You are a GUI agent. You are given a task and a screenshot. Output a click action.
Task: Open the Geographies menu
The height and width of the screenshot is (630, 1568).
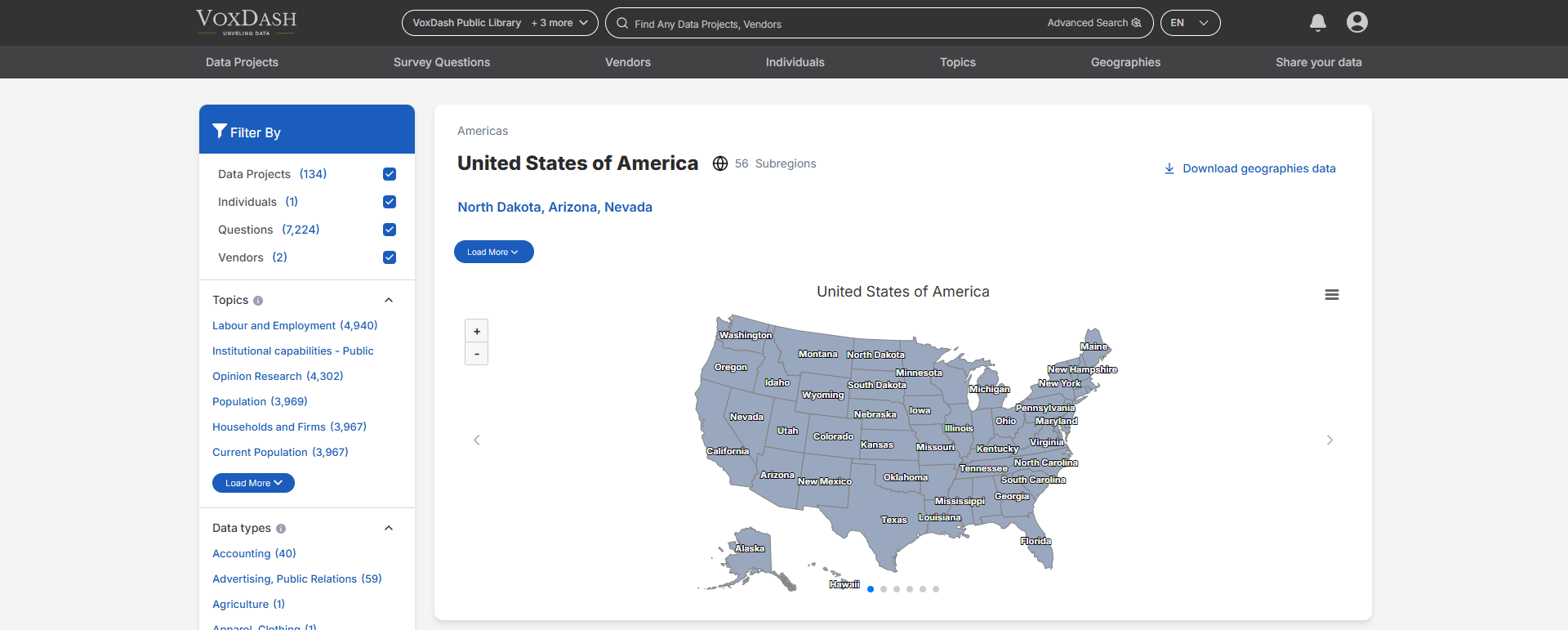click(x=1125, y=62)
